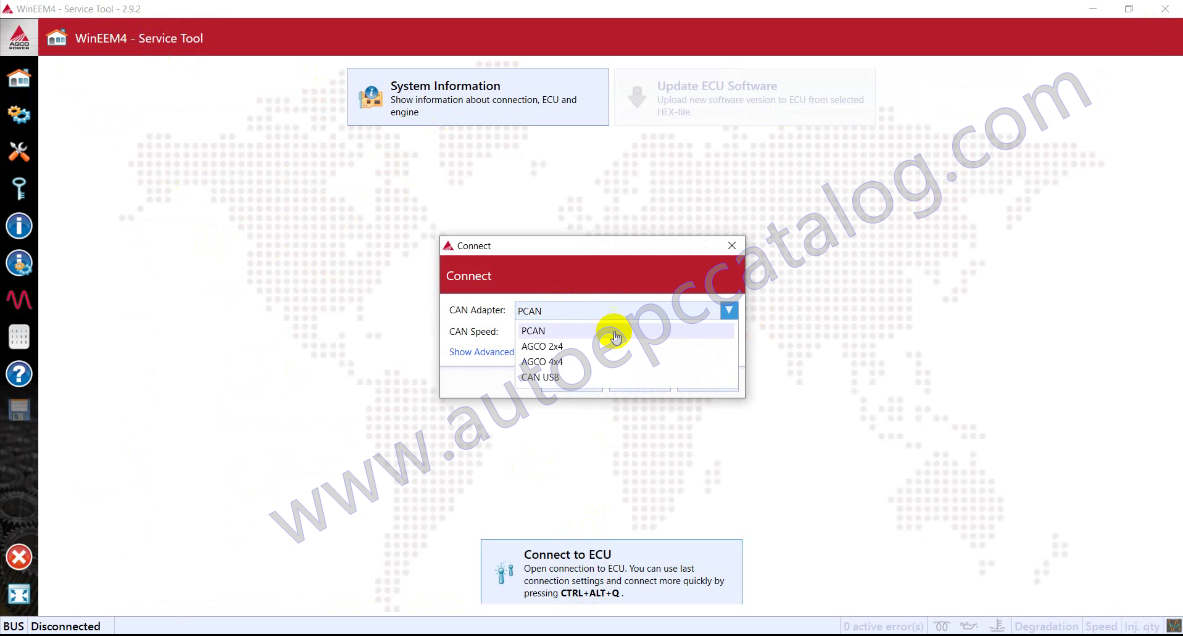
Task: Click the glow plug status icon
Action: click(942, 626)
